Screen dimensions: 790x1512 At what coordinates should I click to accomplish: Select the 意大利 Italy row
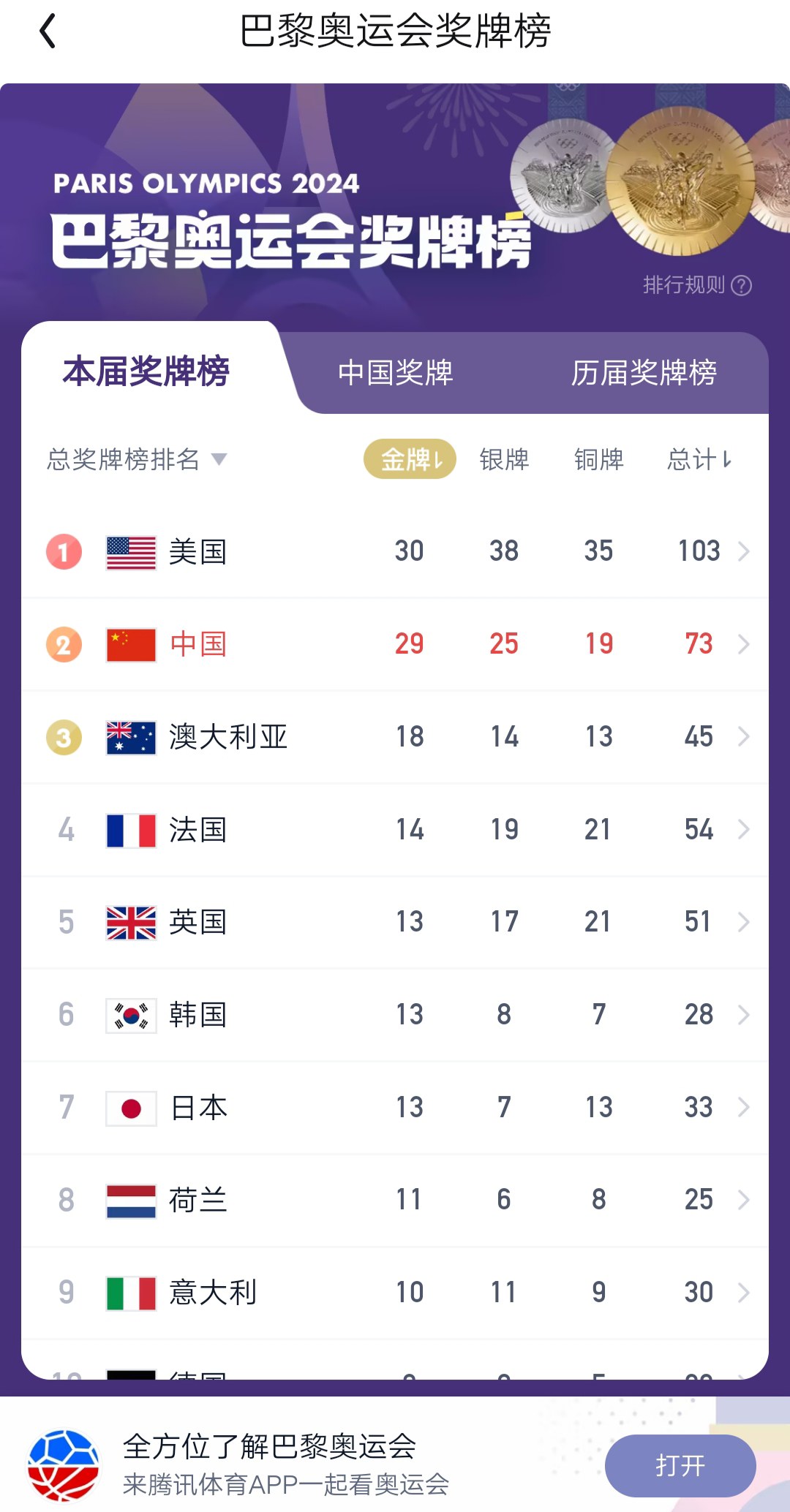point(395,1293)
